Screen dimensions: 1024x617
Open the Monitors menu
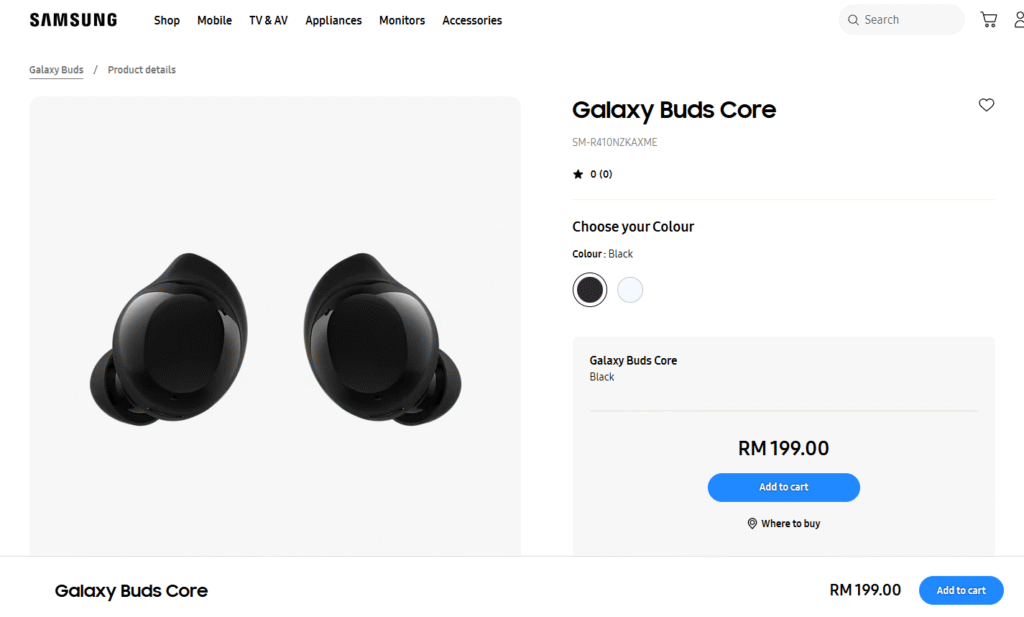coord(402,20)
